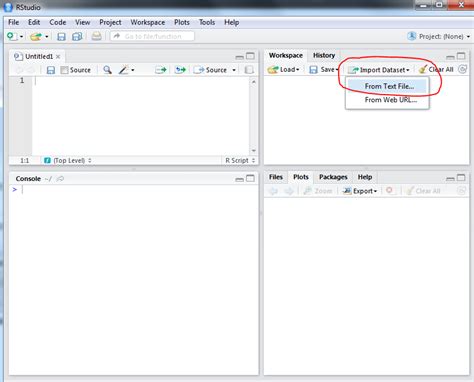Open the code tools wand dropdown

127,70
